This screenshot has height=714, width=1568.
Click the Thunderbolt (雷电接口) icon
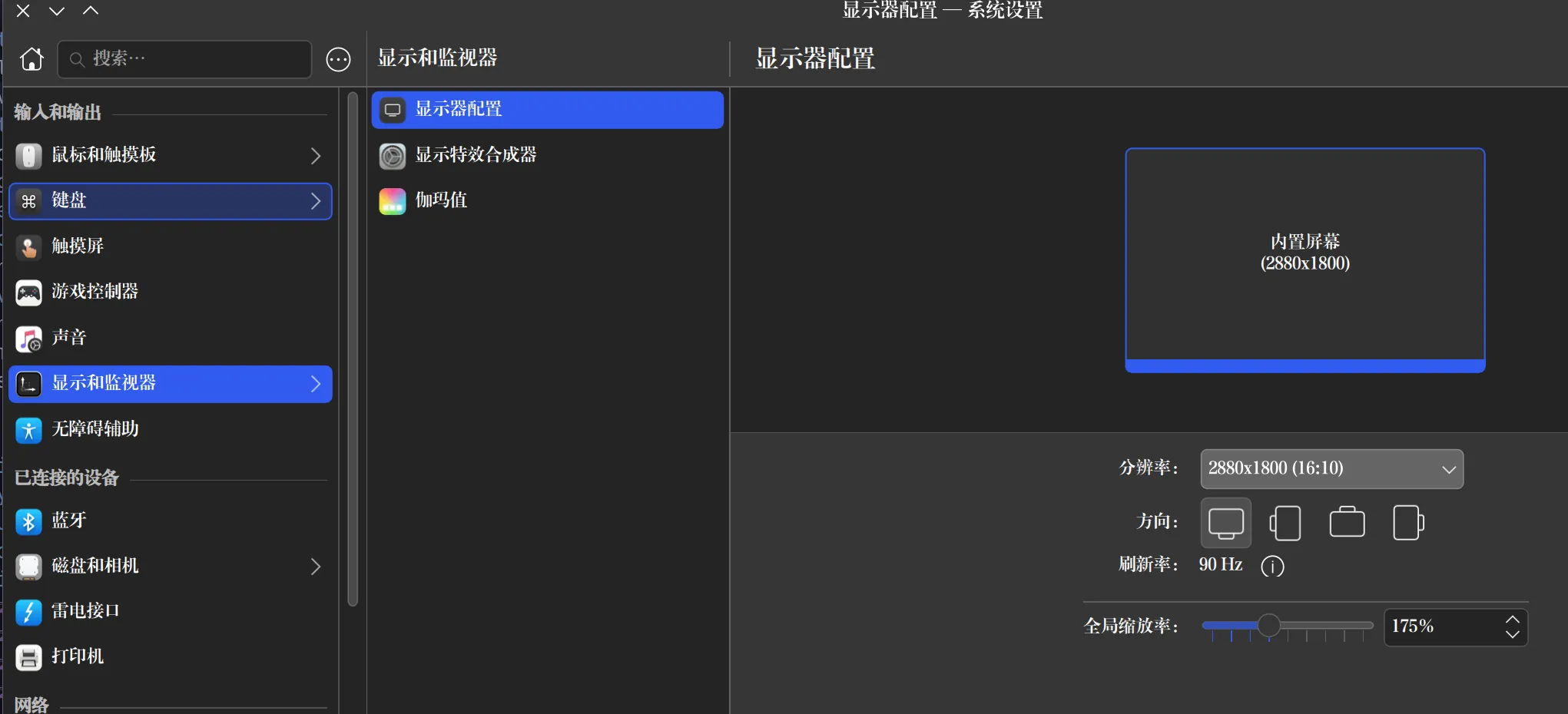tap(28, 612)
